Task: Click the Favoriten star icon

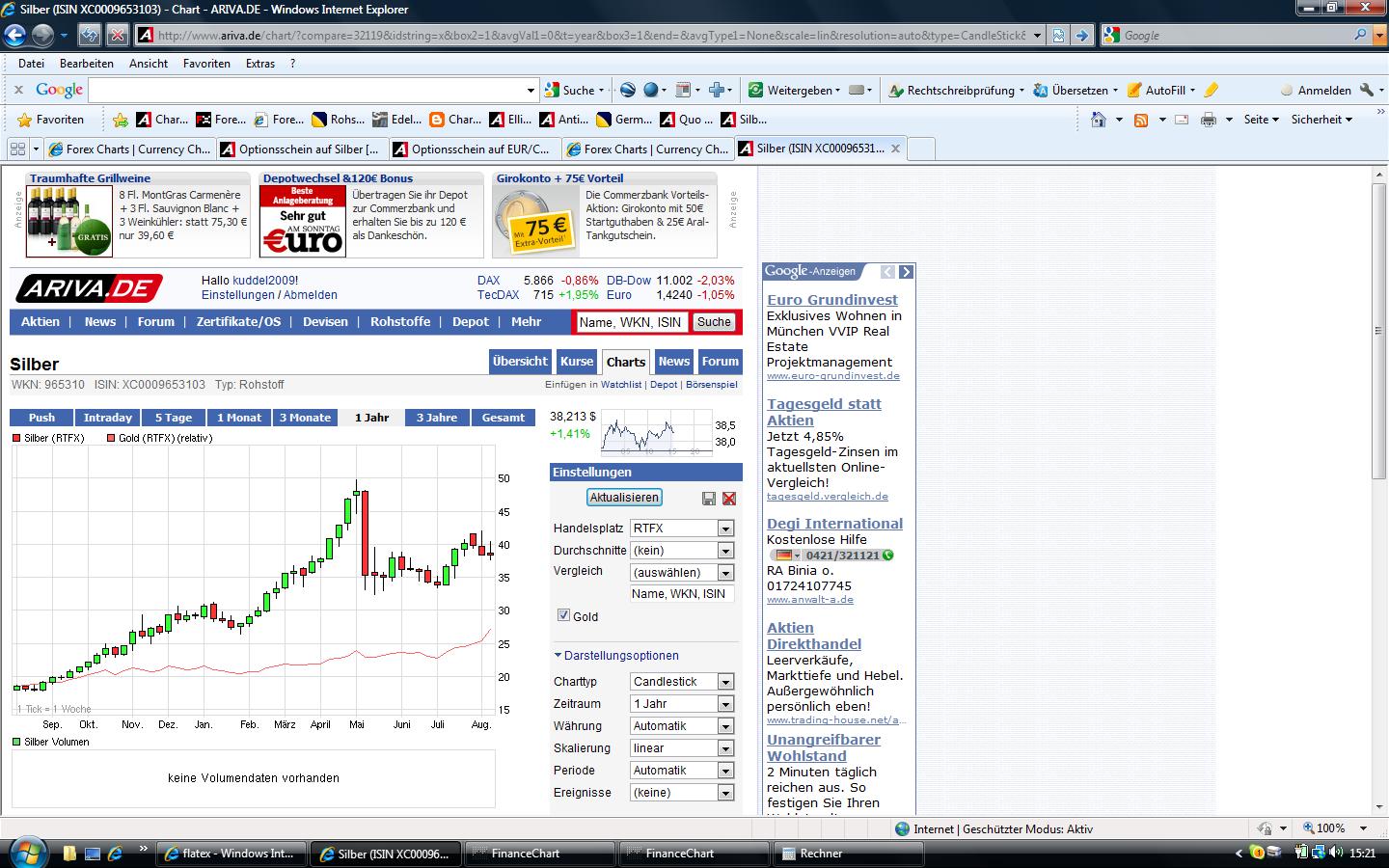Action: pos(25,120)
